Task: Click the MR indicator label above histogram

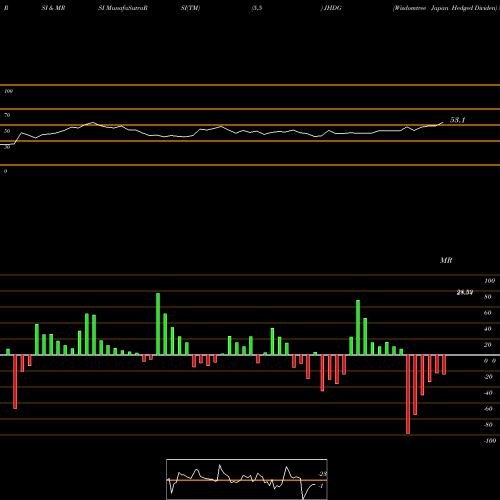Action: click(446, 260)
